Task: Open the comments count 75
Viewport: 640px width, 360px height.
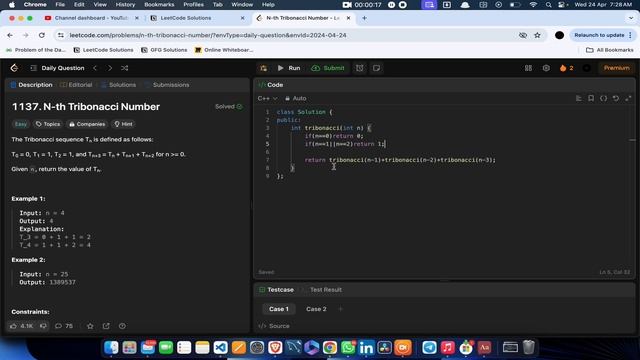Action: 64,326
